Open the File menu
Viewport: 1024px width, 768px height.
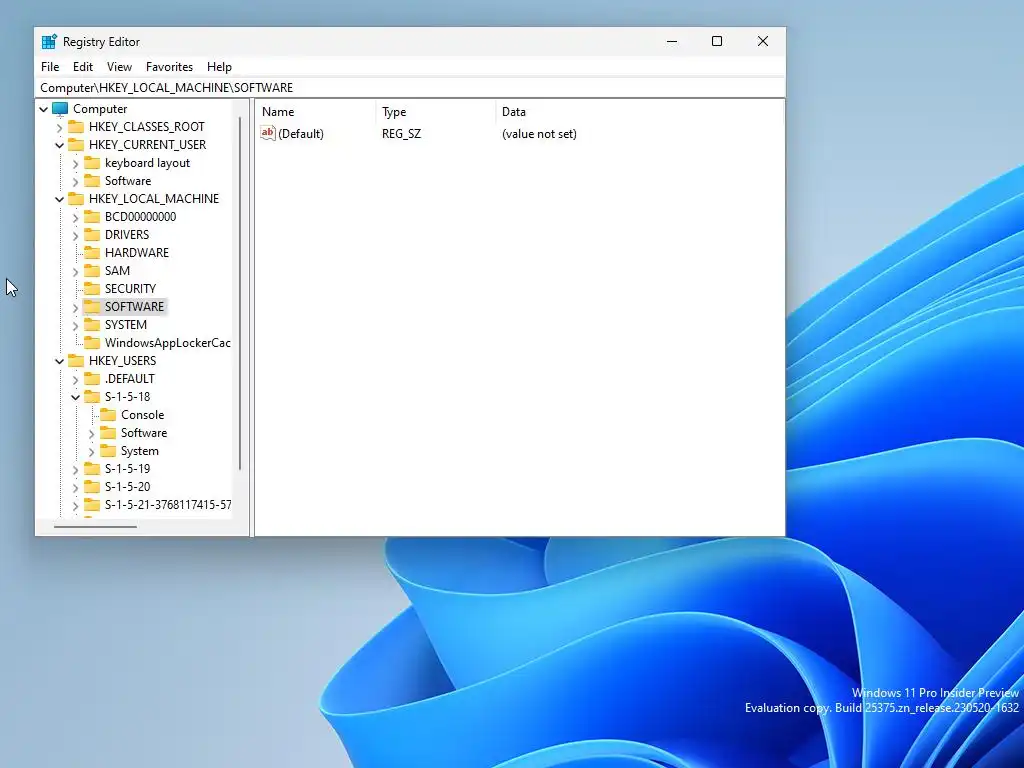click(50, 67)
